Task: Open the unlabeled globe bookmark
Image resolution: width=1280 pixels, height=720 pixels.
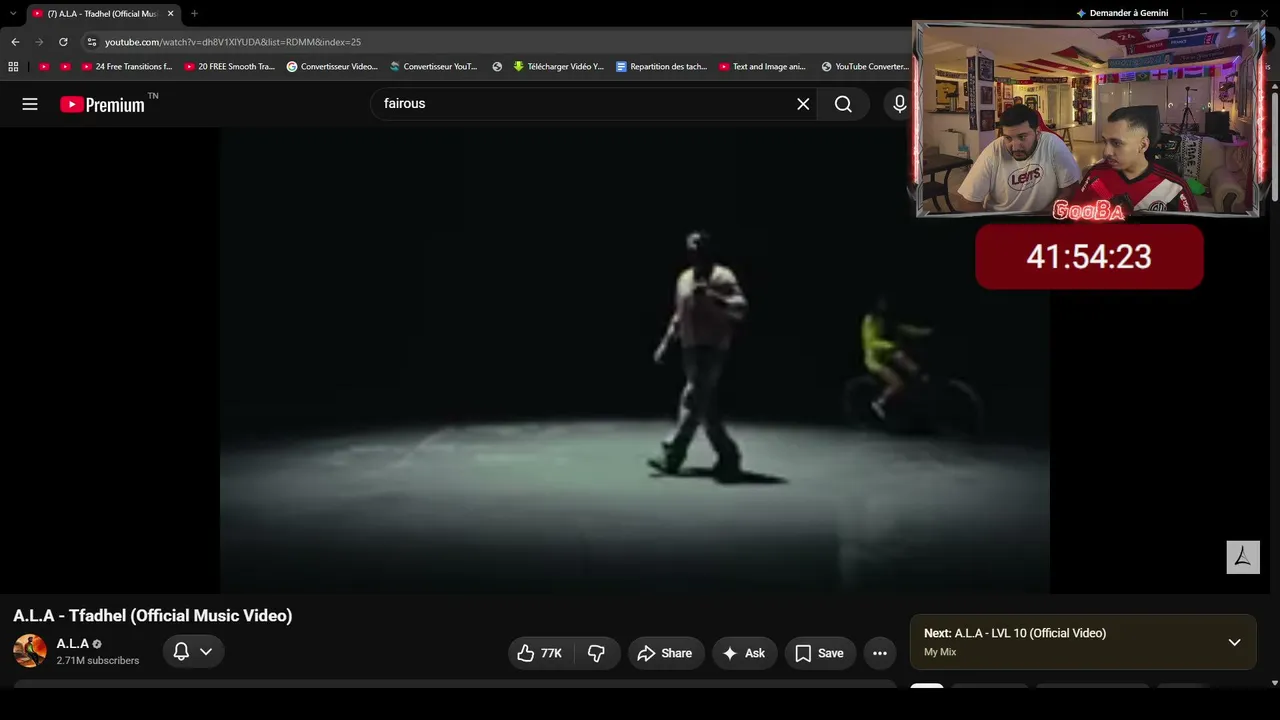Action: click(x=497, y=67)
